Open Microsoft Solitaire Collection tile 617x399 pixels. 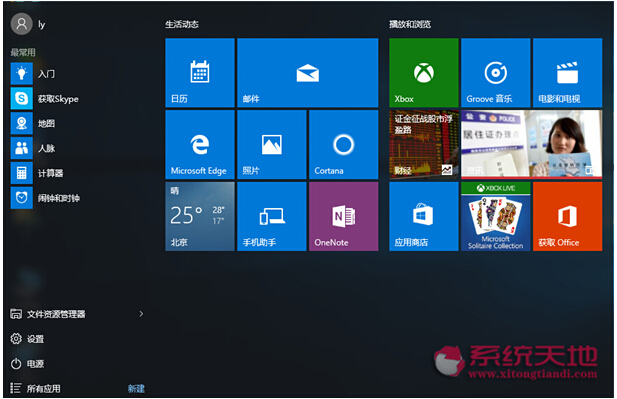[495, 216]
